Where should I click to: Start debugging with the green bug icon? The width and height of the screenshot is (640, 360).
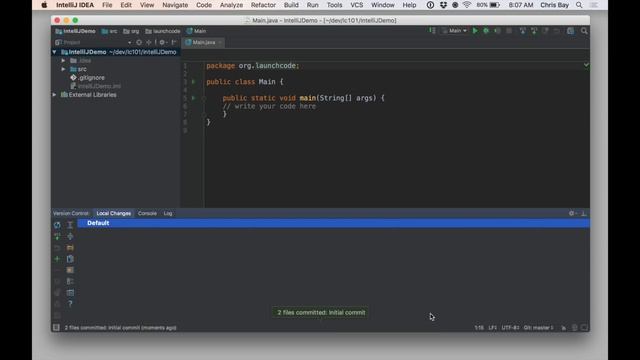(x=486, y=31)
